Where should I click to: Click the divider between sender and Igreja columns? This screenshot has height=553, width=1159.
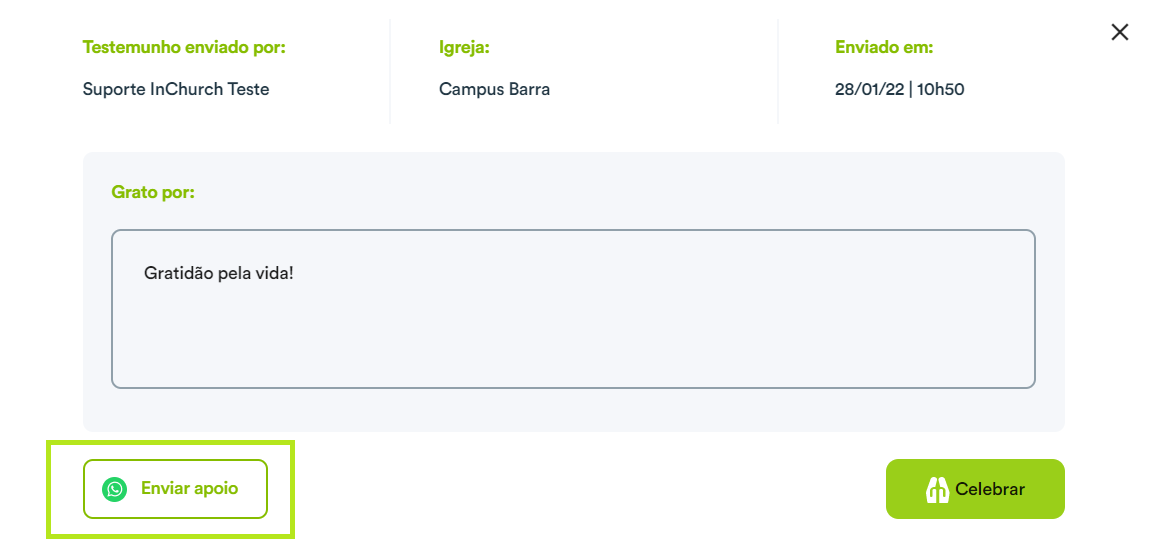coord(390,71)
